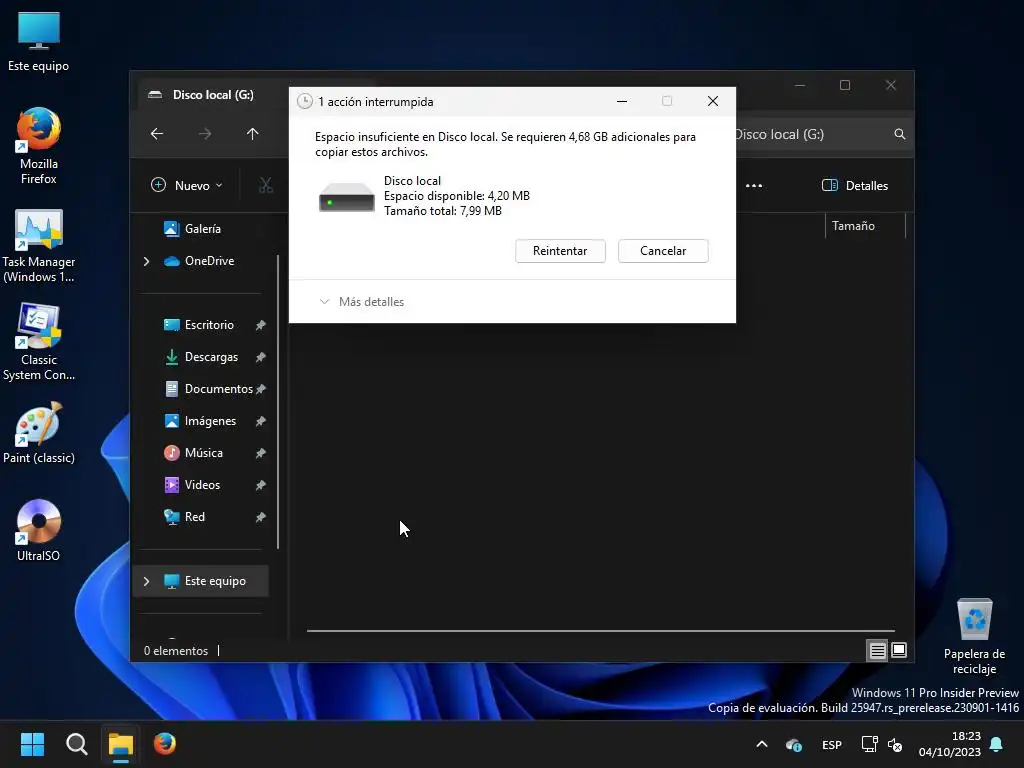The image size is (1024, 768).
Task: Open Task Manager desktop shortcut
Action: (x=39, y=246)
